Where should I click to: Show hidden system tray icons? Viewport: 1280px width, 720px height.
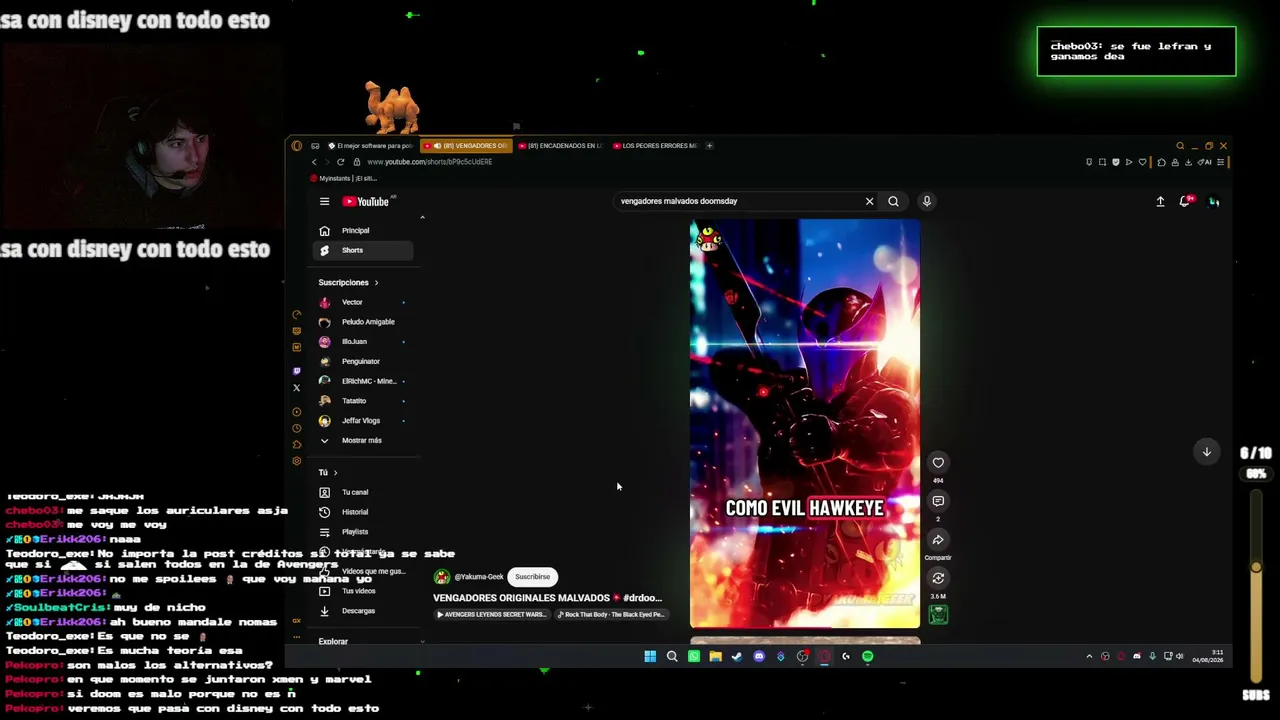(1089, 657)
